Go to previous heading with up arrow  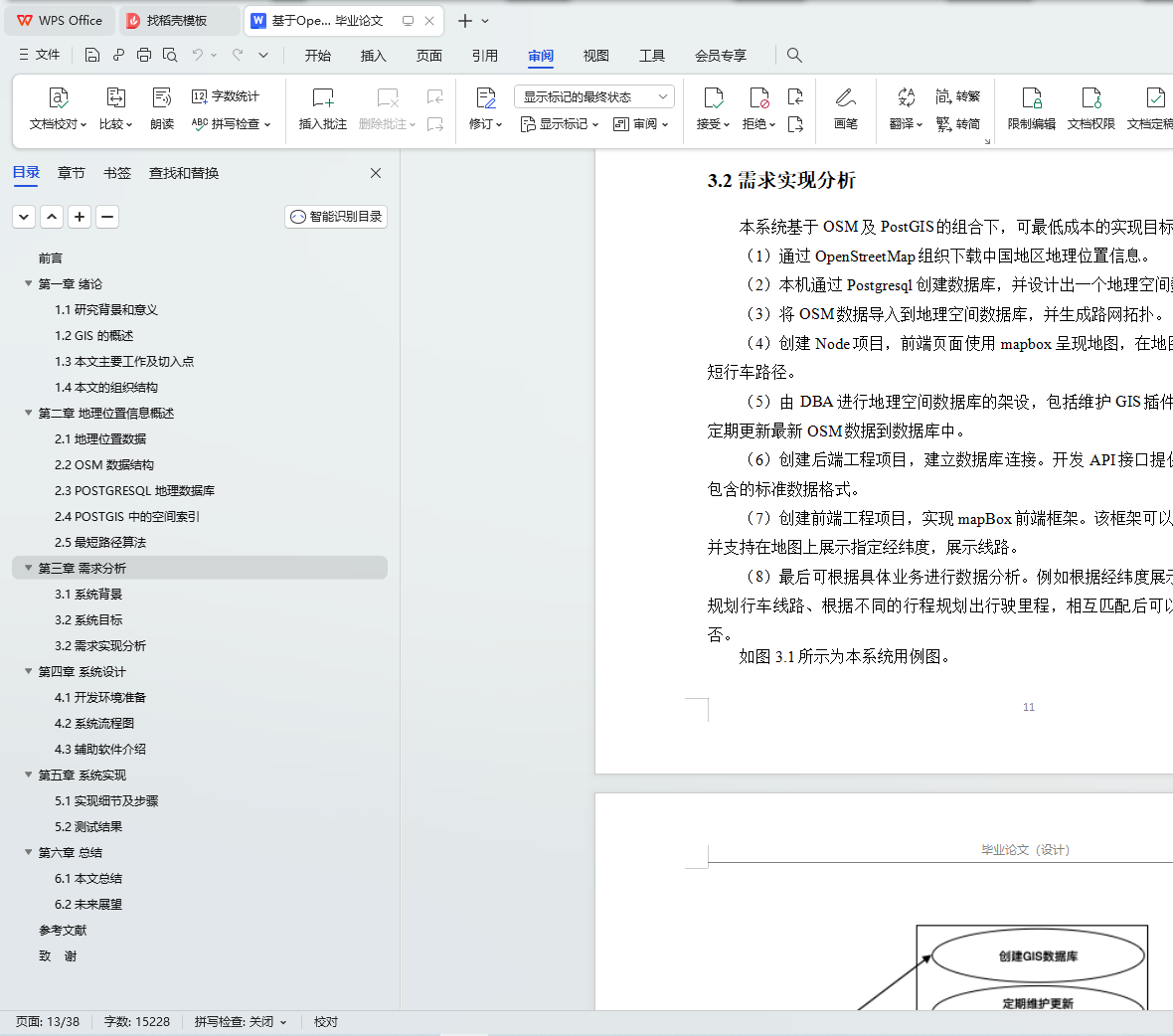[x=52, y=217]
